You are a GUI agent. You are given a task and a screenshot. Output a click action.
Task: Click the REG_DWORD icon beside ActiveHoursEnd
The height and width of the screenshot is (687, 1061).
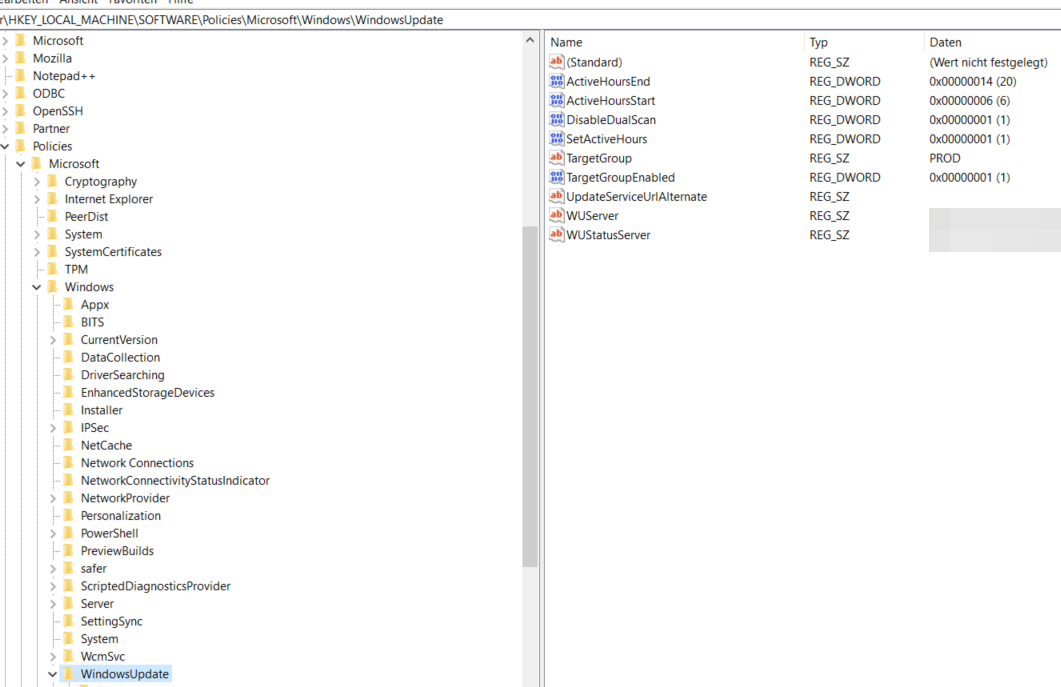[x=557, y=81]
